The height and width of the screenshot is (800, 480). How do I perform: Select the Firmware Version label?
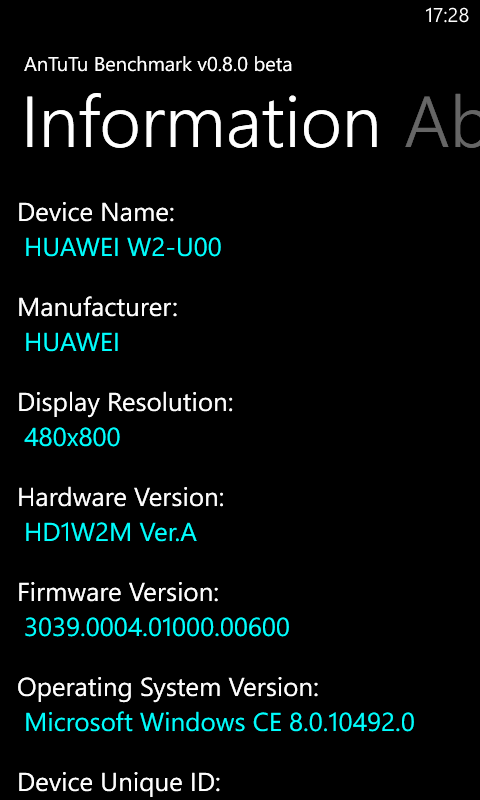(118, 592)
